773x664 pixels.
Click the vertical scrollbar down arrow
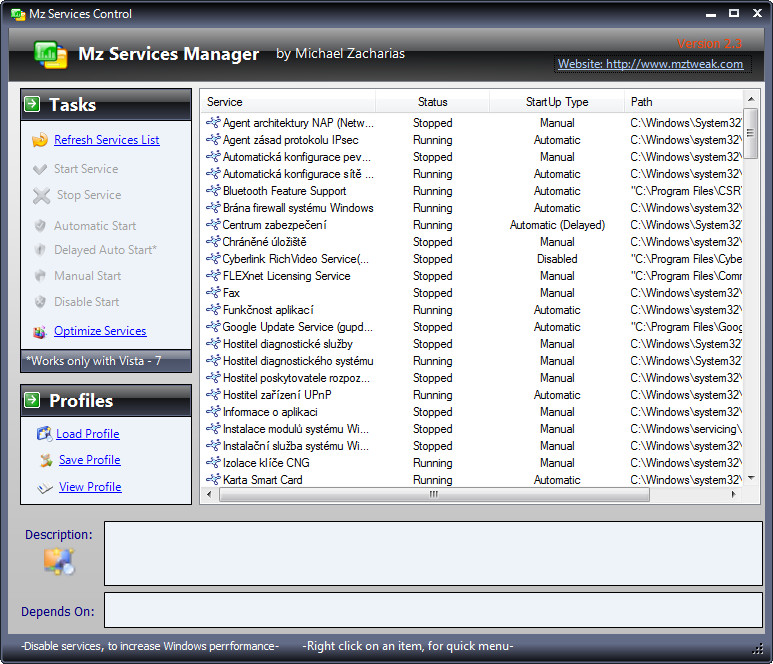click(x=751, y=478)
